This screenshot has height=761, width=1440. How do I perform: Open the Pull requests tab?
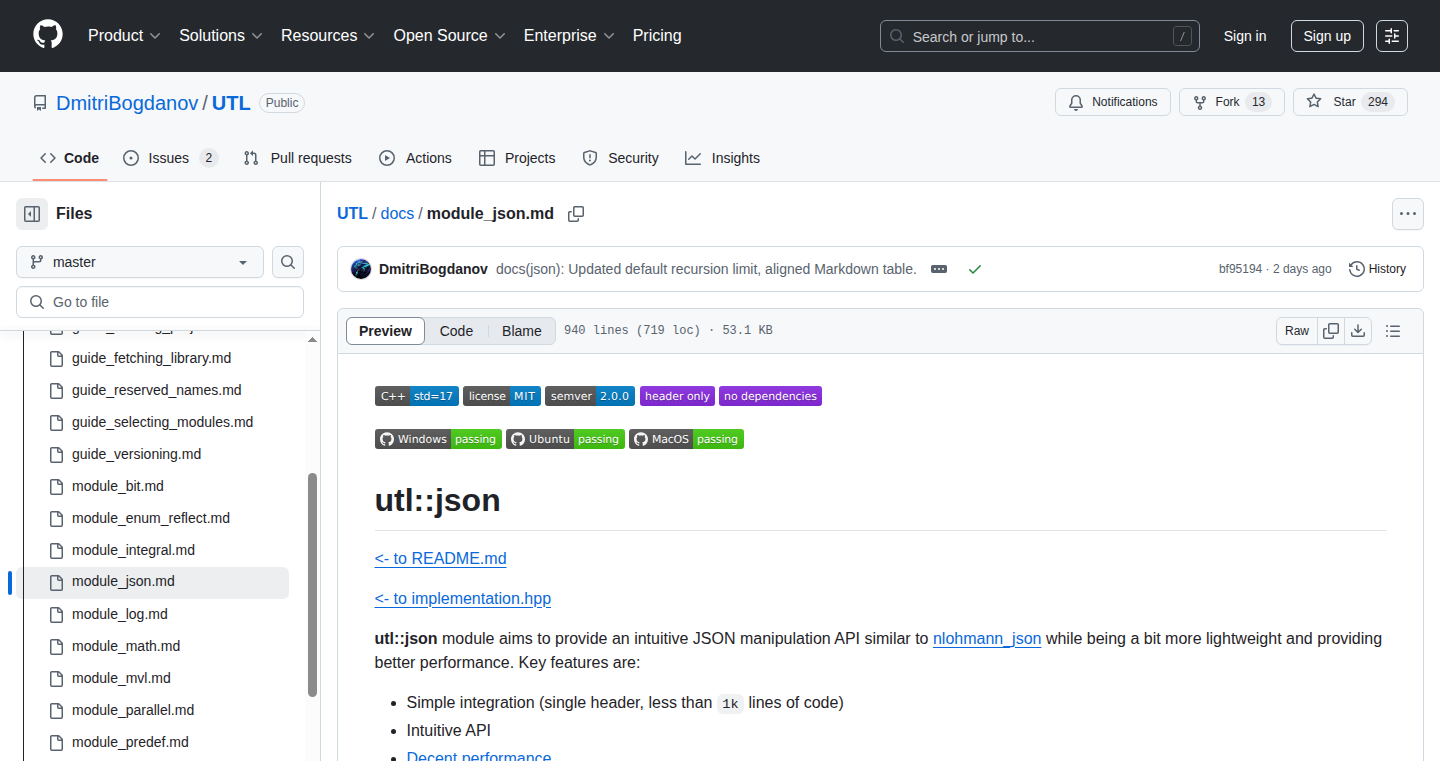tap(298, 158)
